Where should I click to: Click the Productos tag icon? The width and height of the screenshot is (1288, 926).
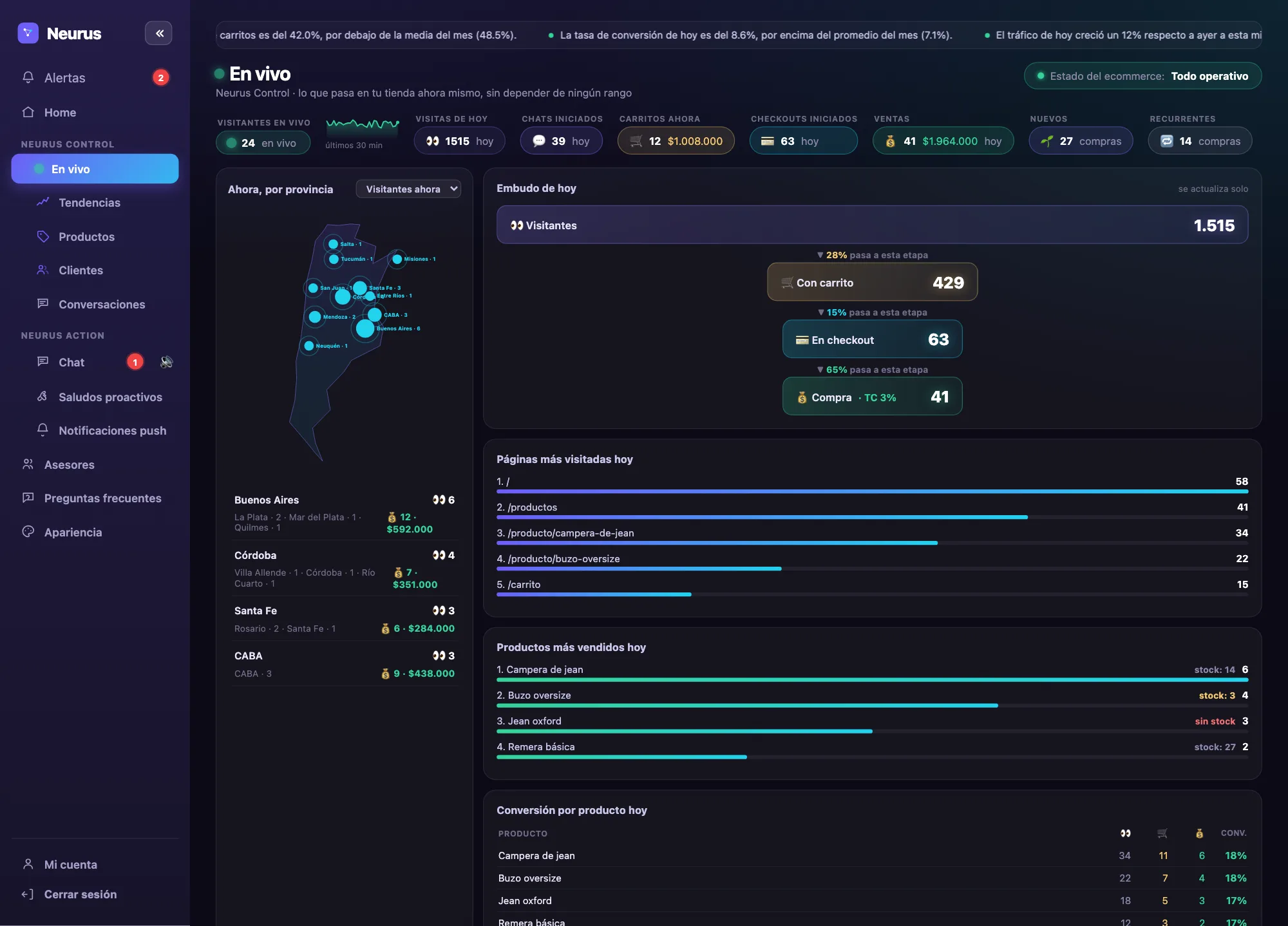(43, 236)
